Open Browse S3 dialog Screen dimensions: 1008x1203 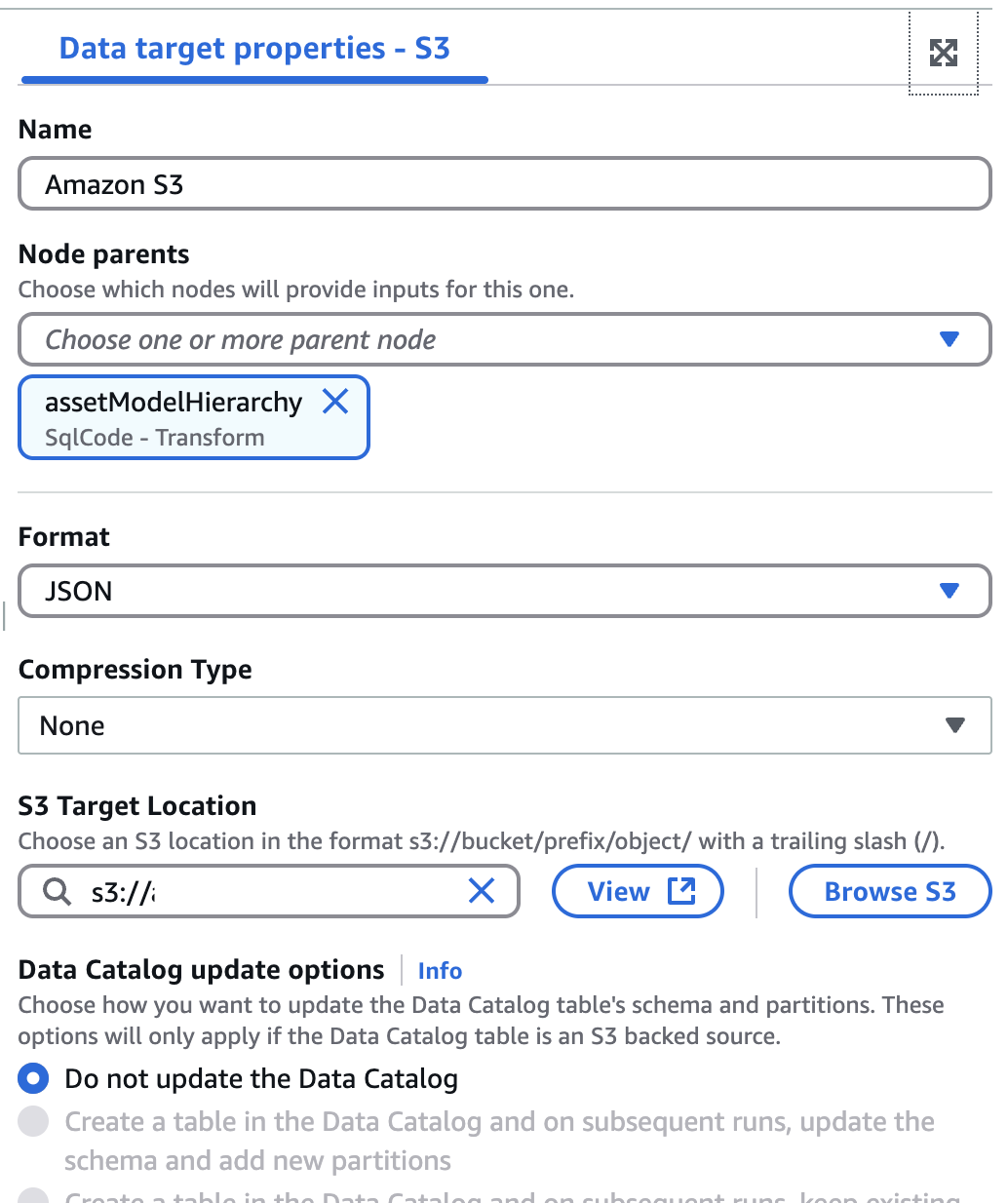click(x=889, y=890)
